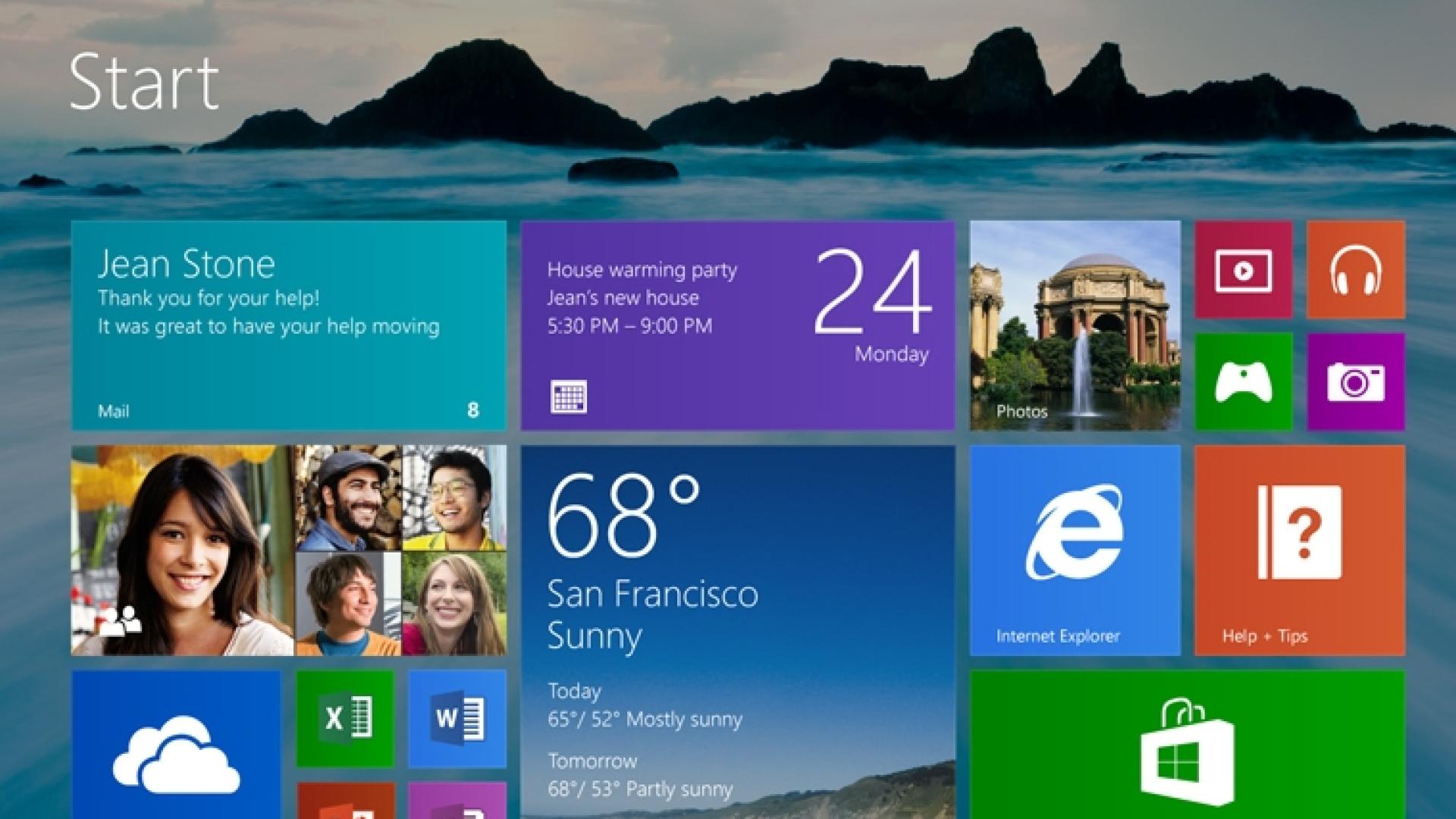The height and width of the screenshot is (819, 1456).
Task: Open the San Francisco weather tile
Action: pyautogui.click(x=737, y=629)
